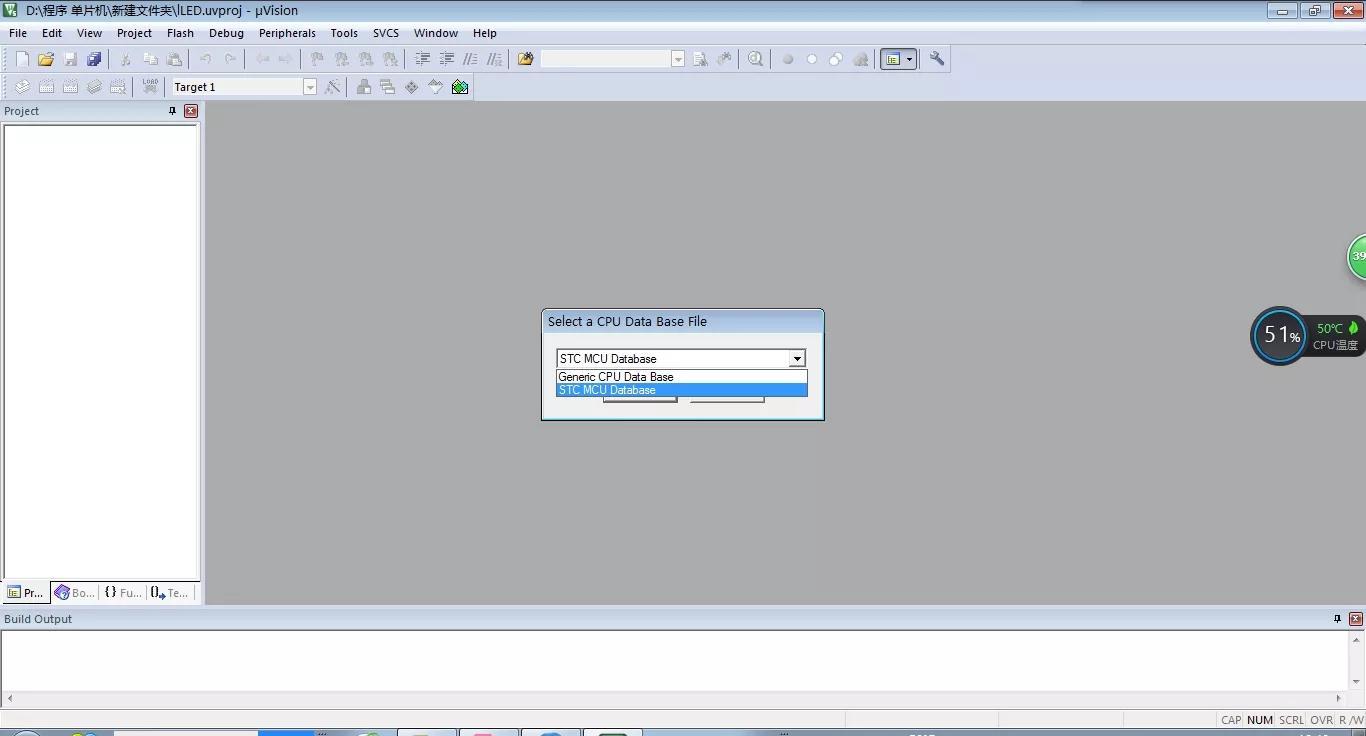Switch to the Project tab in the side panel
This screenshot has width=1366, height=736.
(26, 593)
